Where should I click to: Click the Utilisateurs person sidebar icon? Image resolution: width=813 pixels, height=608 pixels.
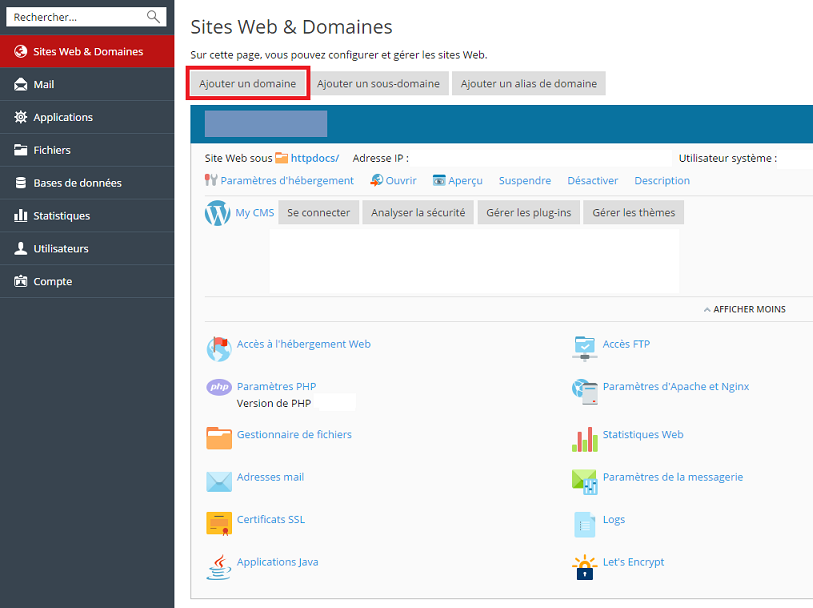click(21, 248)
